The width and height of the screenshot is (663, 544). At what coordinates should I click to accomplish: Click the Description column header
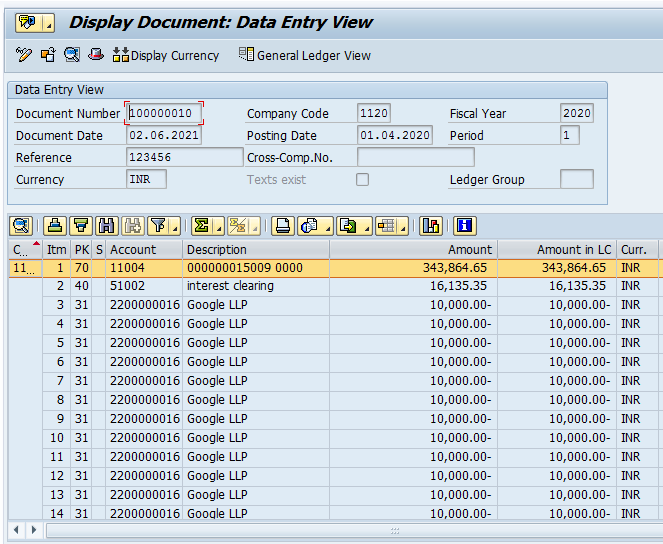coord(256,250)
